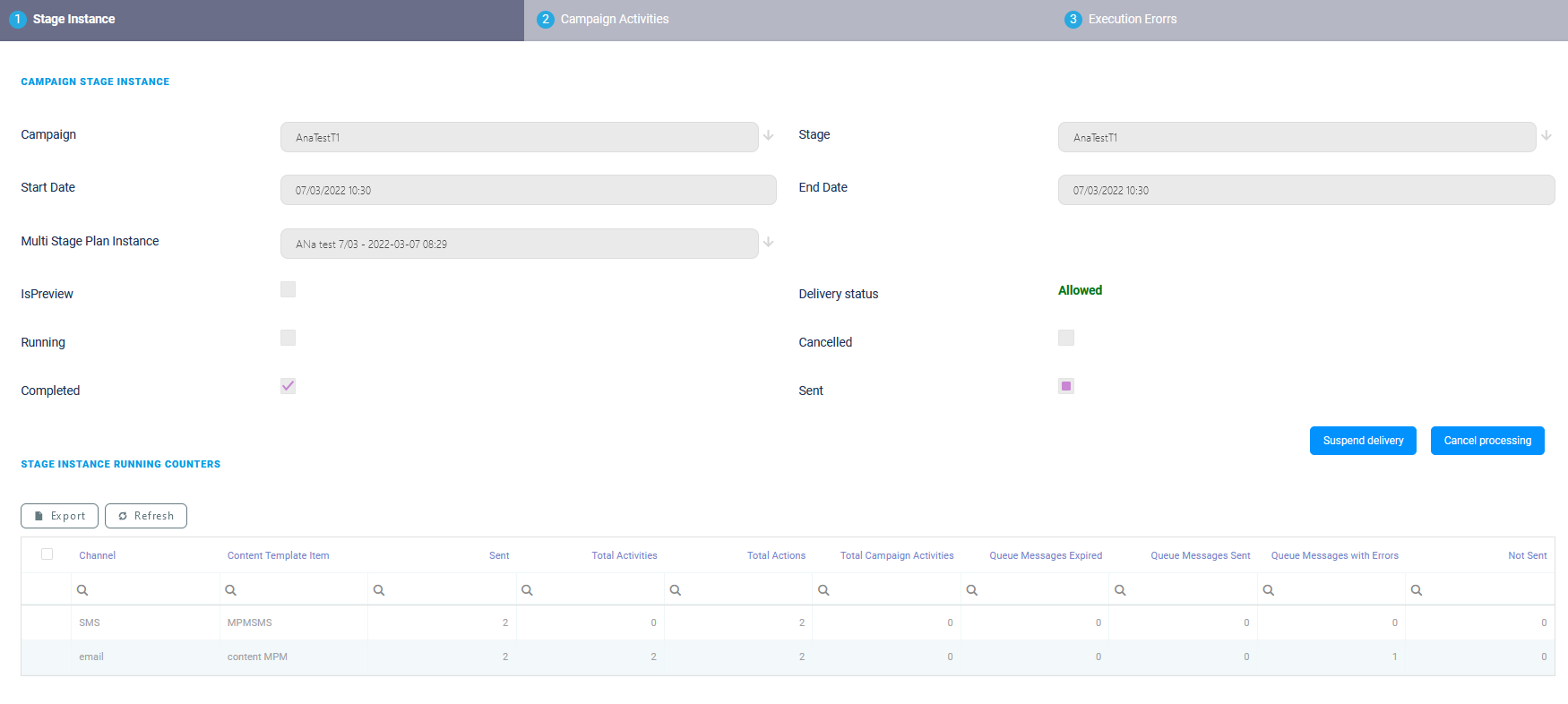Click the Suspend delivery button
Screen dimensions: 1568x704
pyautogui.click(x=1362, y=441)
